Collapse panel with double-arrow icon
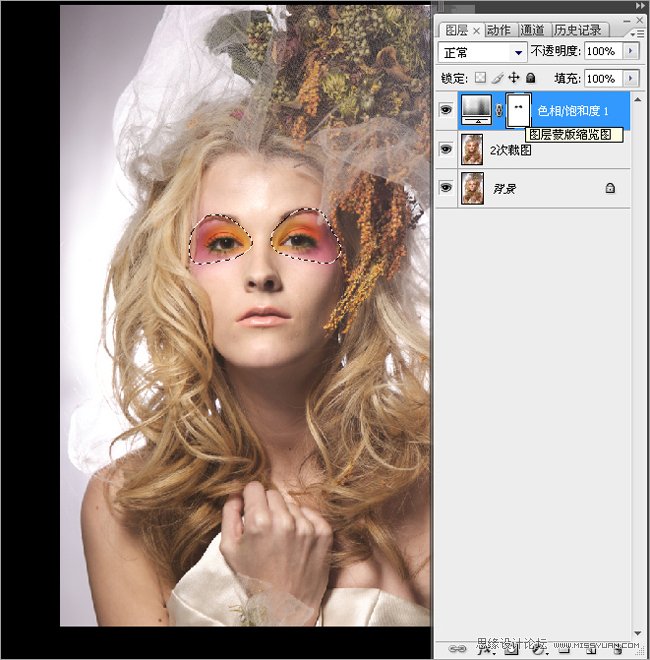 [x=638, y=6]
